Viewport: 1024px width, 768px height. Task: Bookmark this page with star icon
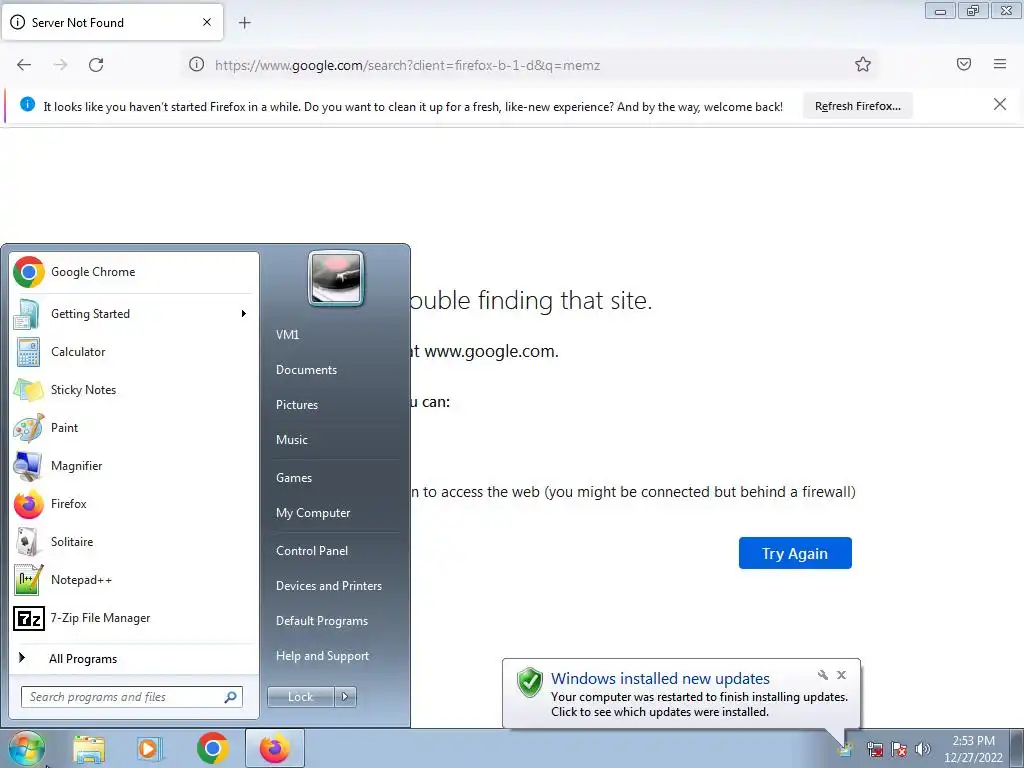click(x=863, y=64)
